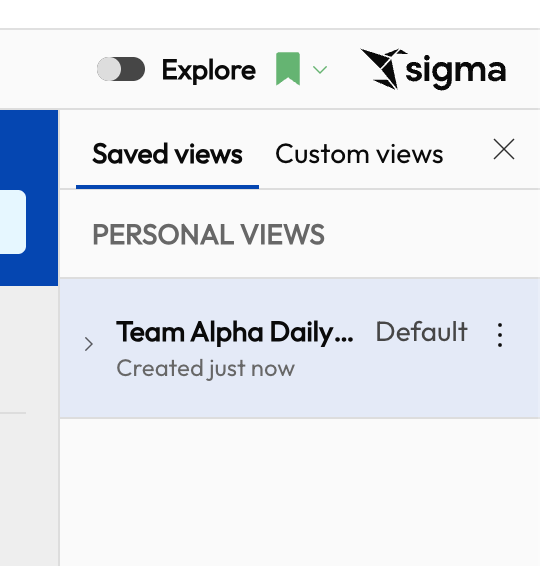Click the Sigma bird emblem
540x566 pixels.
(x=383, y=69)
